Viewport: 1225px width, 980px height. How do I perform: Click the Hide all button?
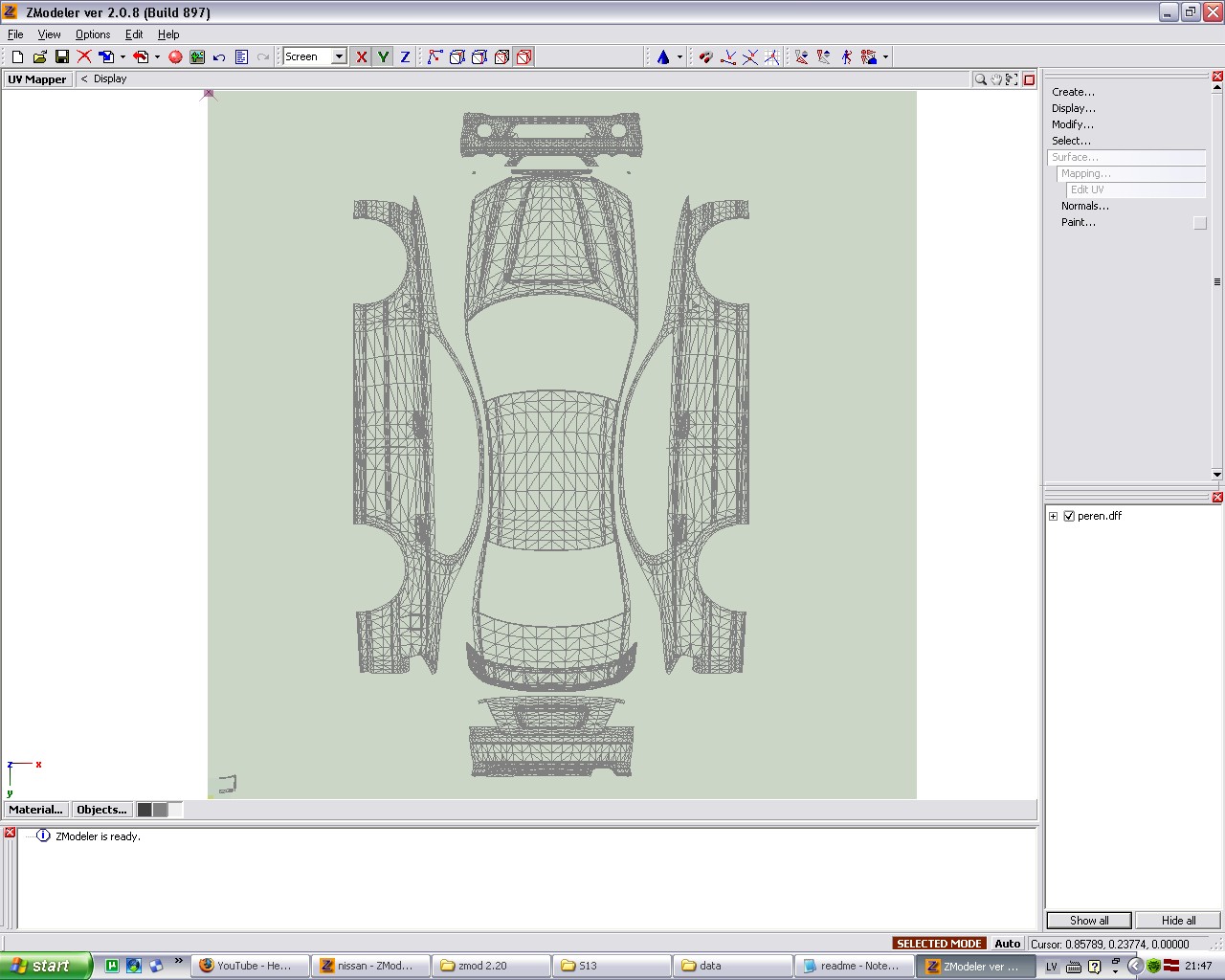(x=1178, y=921)
